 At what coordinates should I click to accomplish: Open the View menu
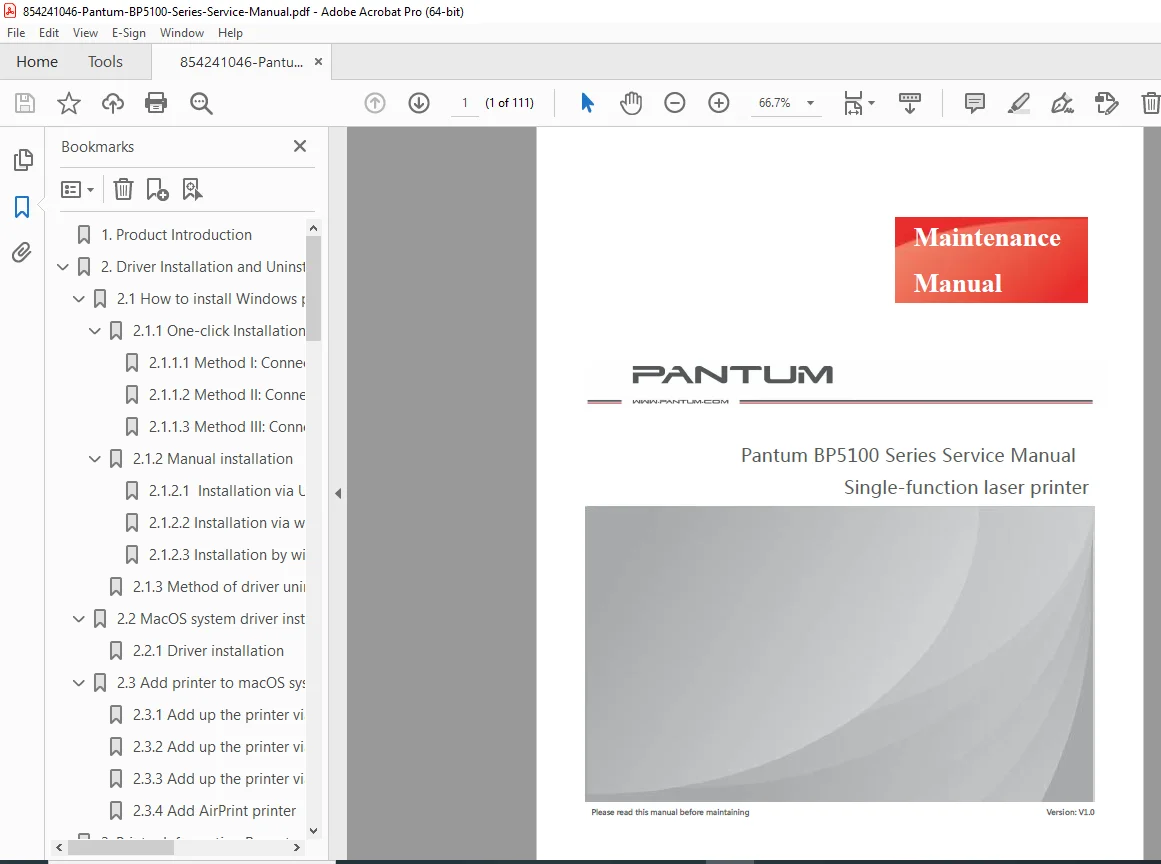coord(85,33)
